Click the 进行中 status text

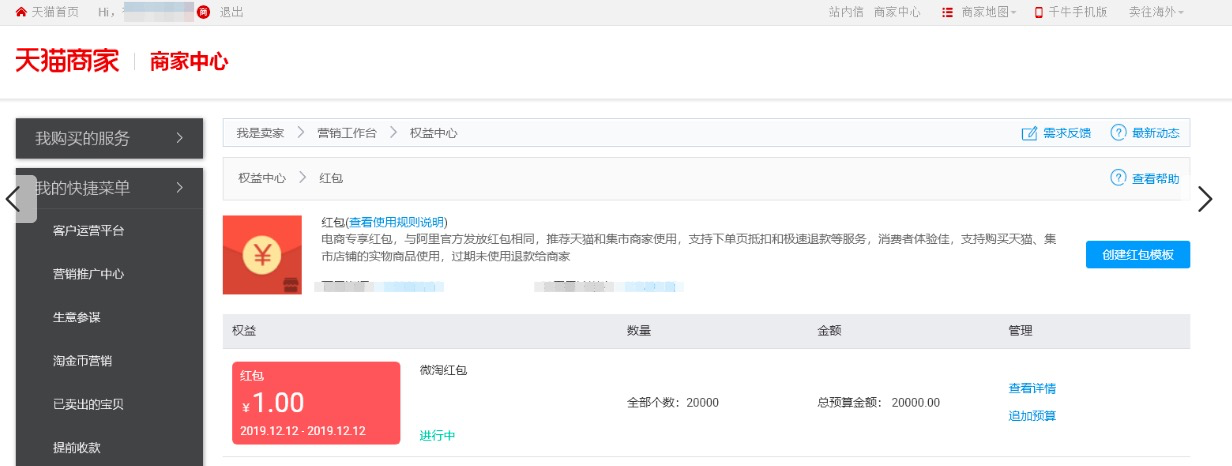437,436
